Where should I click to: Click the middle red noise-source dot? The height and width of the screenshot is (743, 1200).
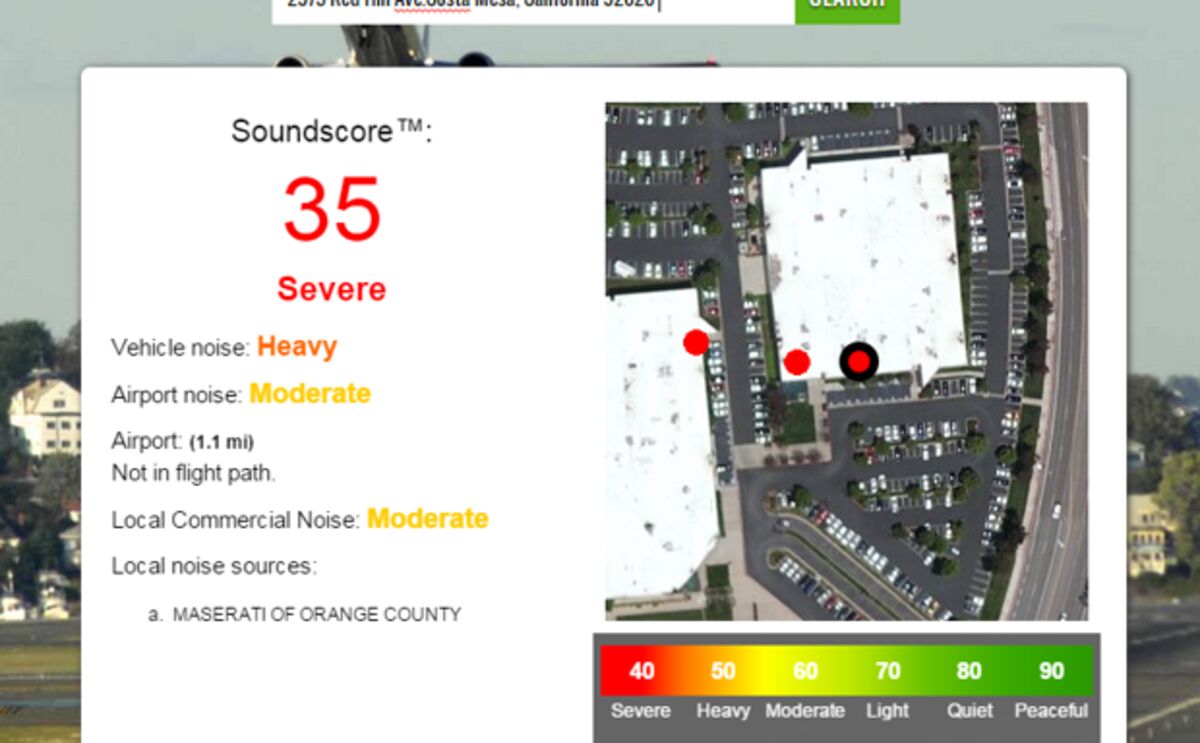tap(796, 362)
